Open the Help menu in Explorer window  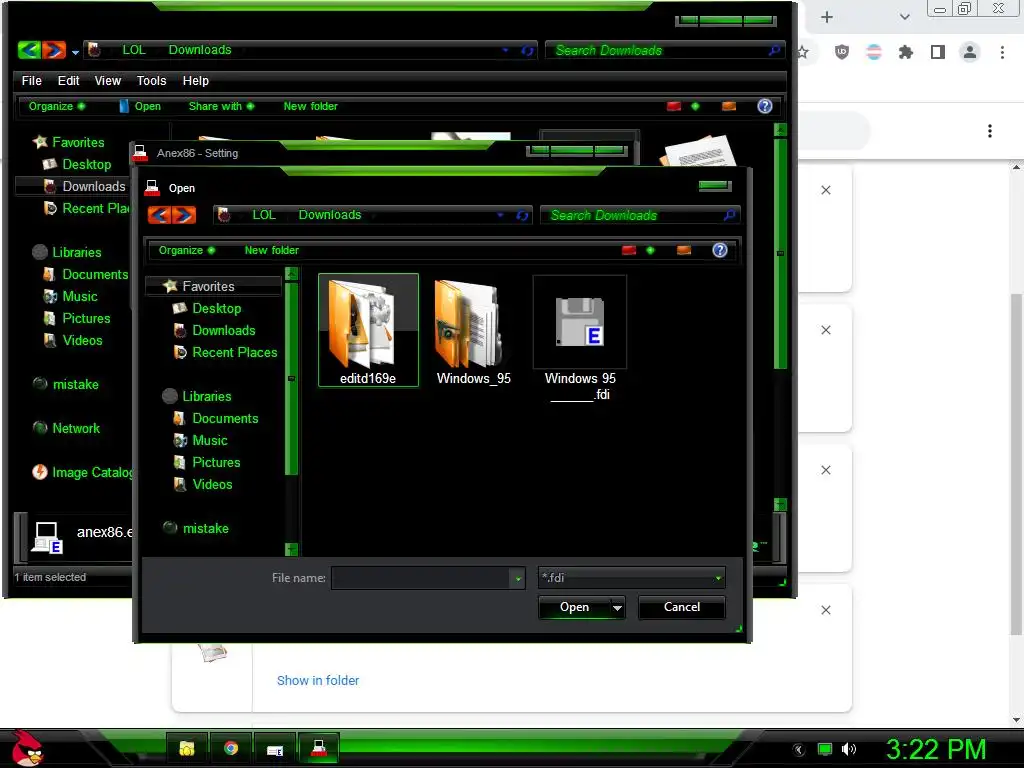pos(195,81)
